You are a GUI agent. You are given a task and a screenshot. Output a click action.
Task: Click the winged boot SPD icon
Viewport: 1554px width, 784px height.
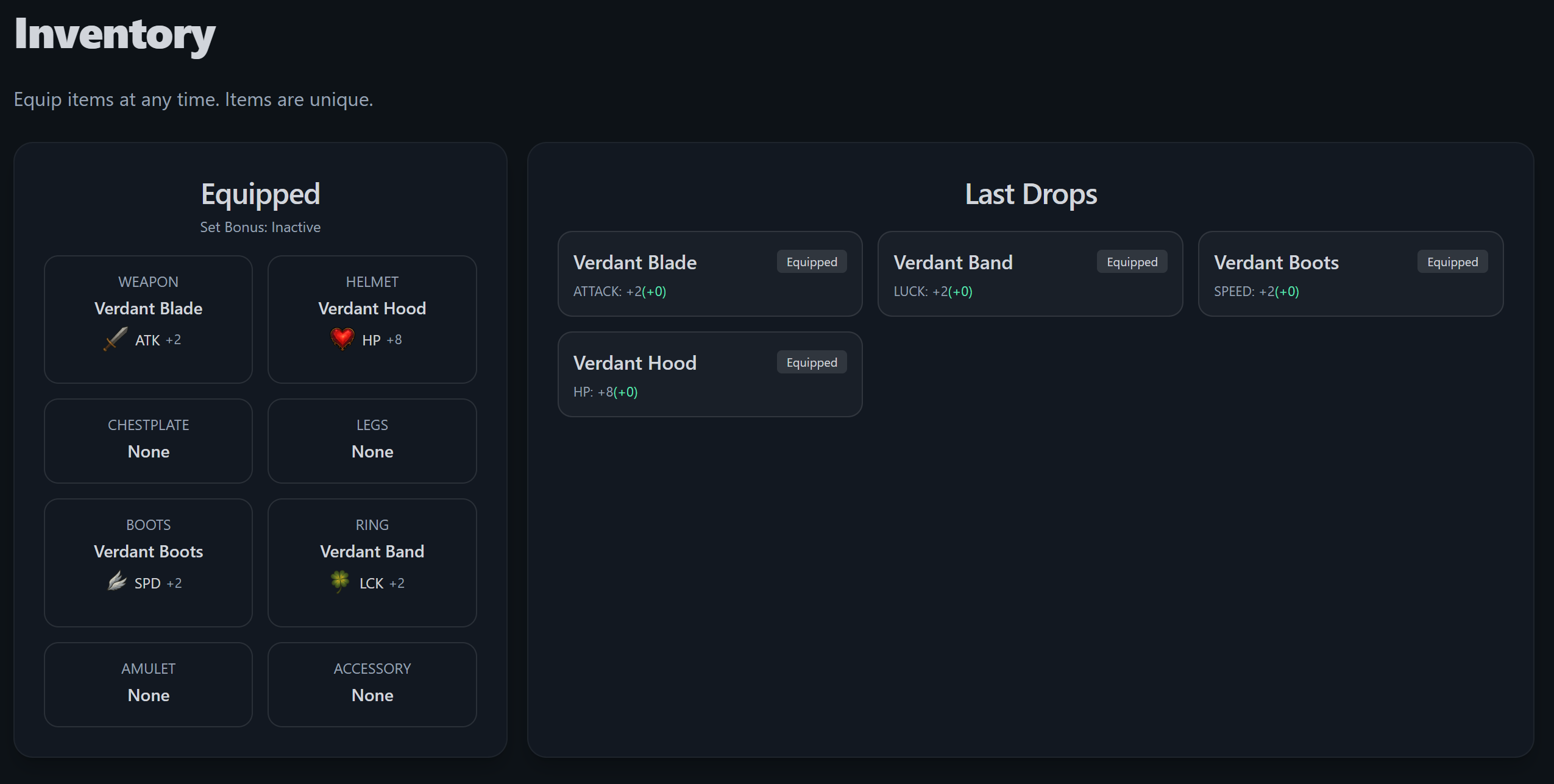tap(117, 582)
